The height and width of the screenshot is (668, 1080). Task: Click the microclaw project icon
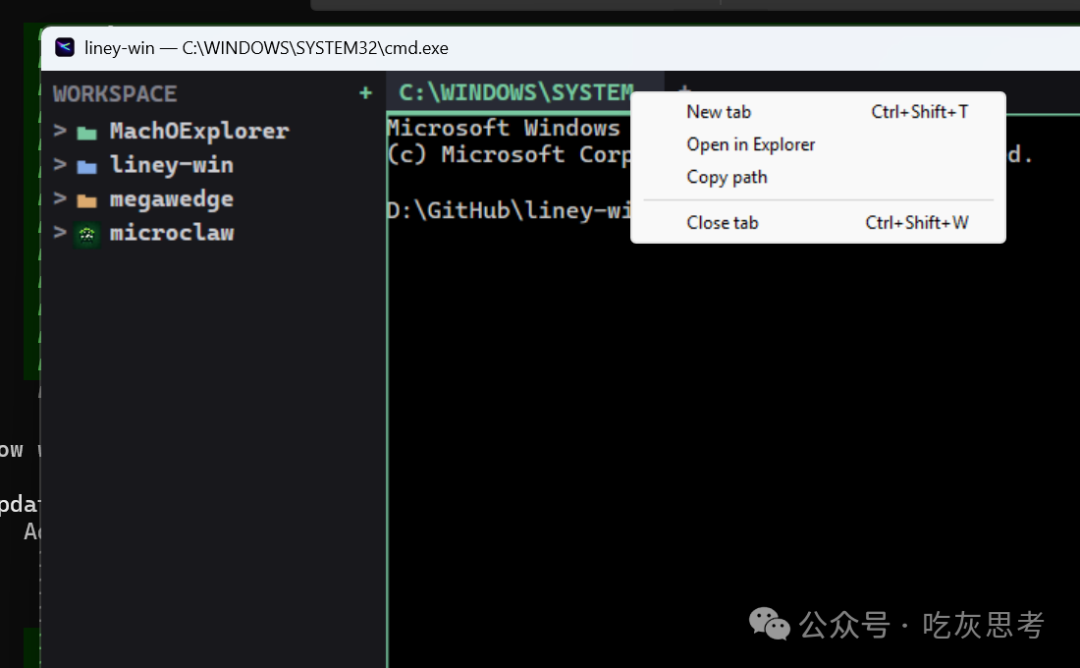pyautogui.click(x=87, y=234)
